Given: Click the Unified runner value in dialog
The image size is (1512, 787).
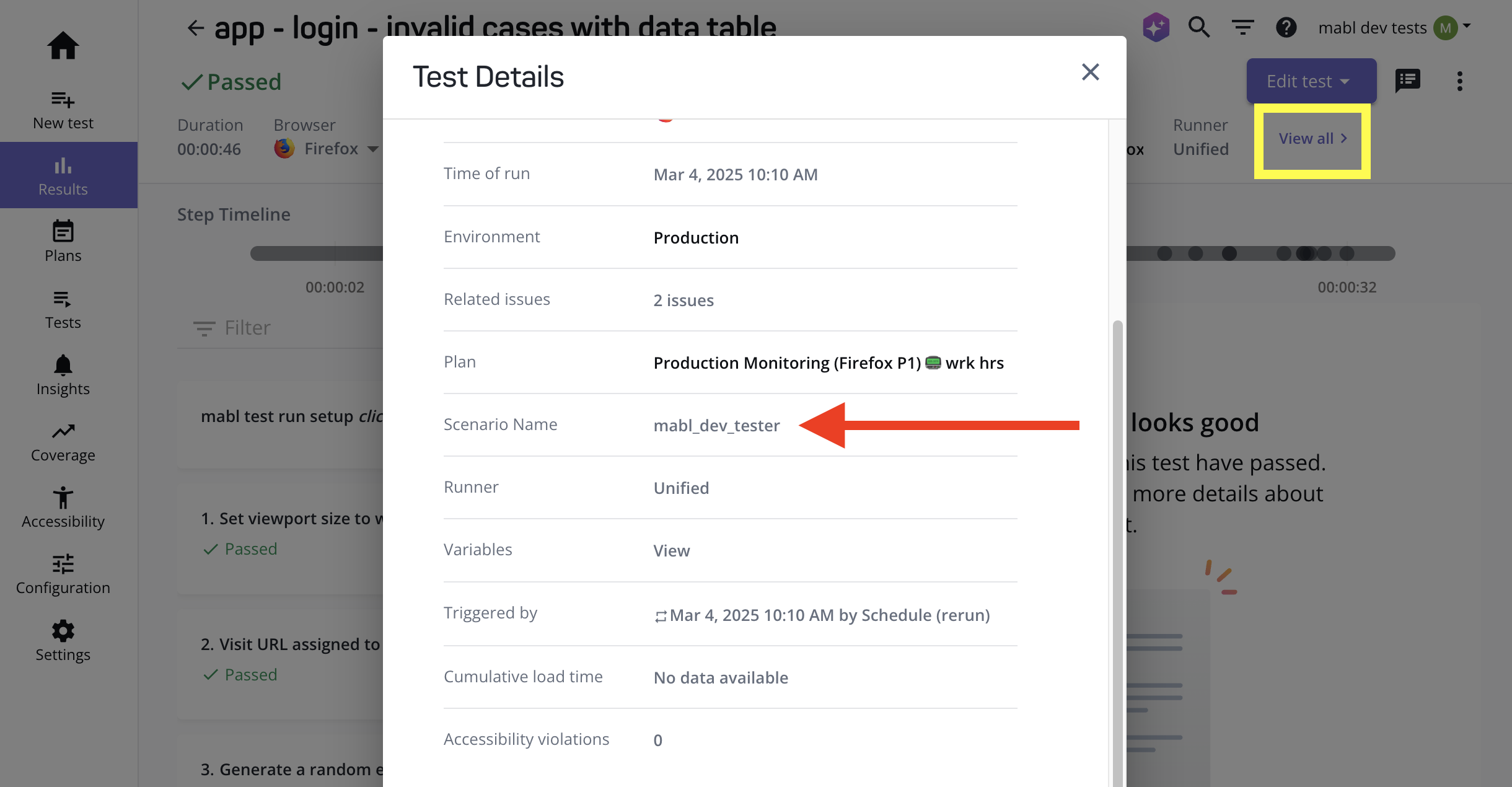Looking at the screenshot, I should 681,488.
